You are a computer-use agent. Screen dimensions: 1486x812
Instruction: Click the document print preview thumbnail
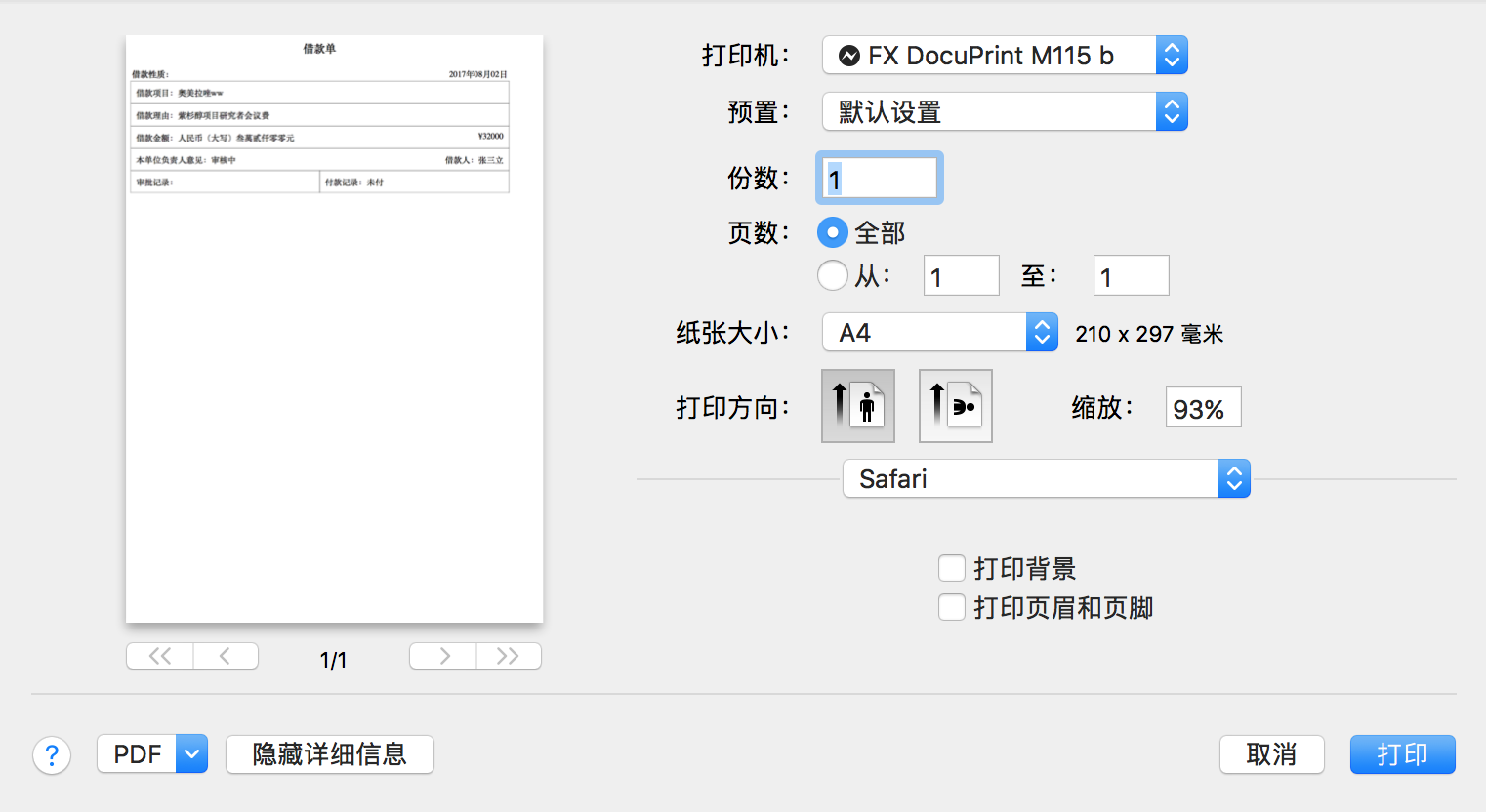[334, 329]
